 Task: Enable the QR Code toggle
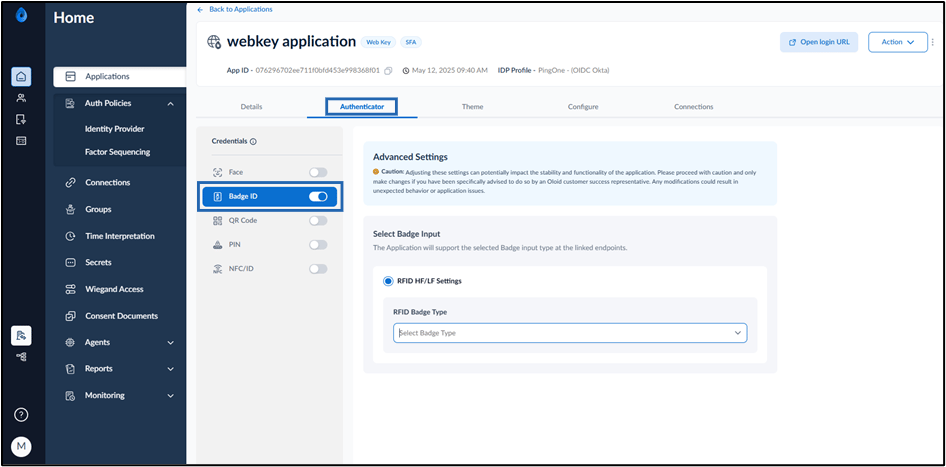(318, 221)
